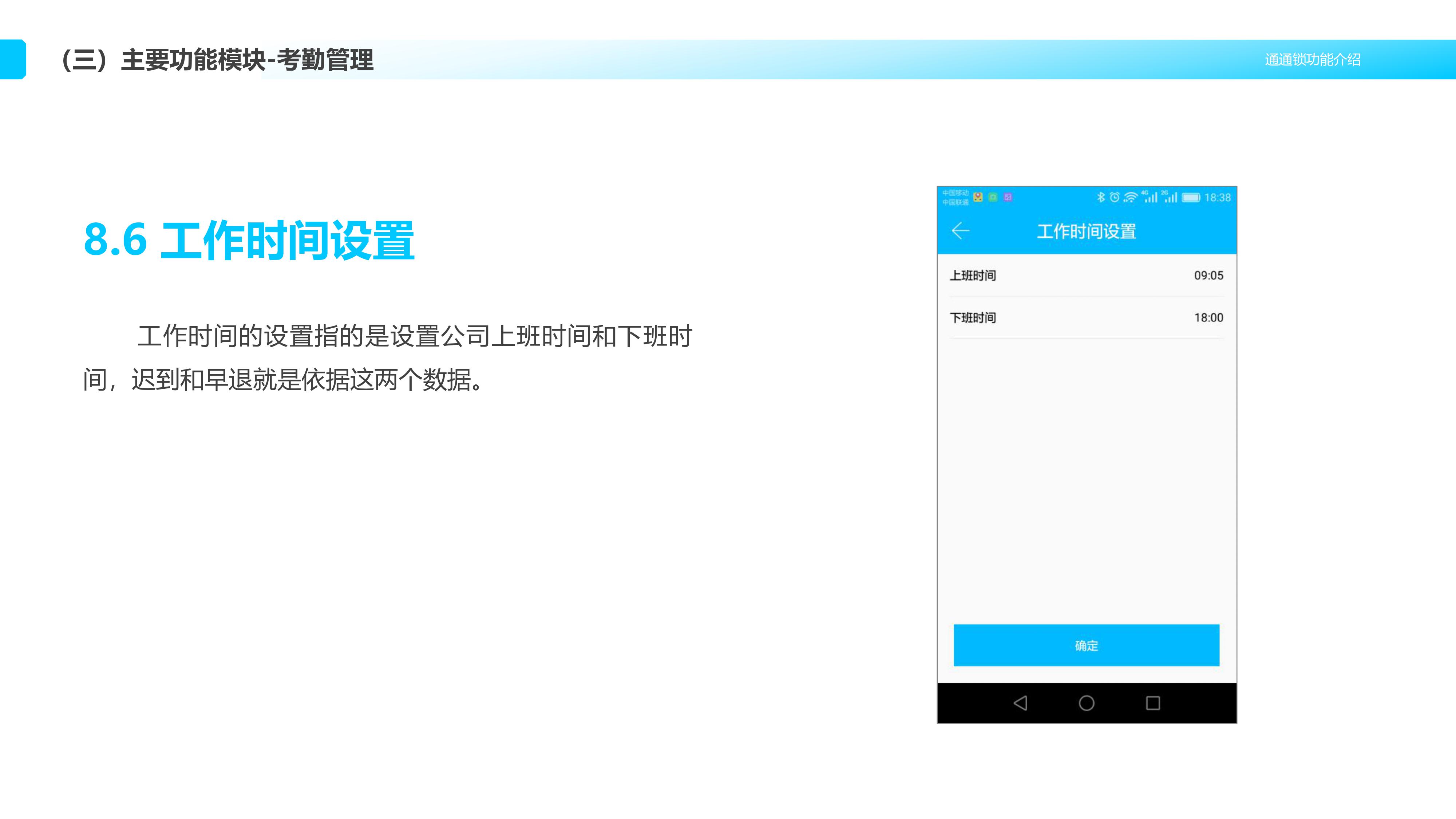Image resolution: width=1456 pixels, height=819 pixels.
Task: Tap the battery indicator icon
Action: pyautogui.click(x=1191, y=197)
